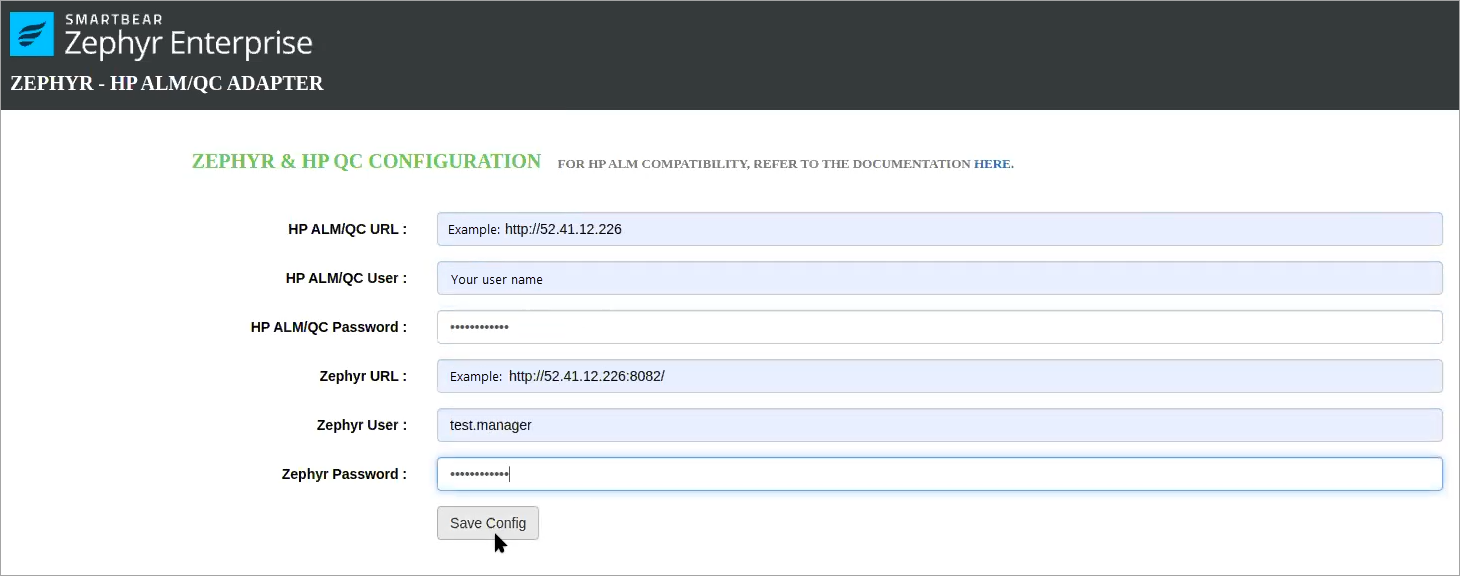Open the HERE documentation link

coord(991,164)
